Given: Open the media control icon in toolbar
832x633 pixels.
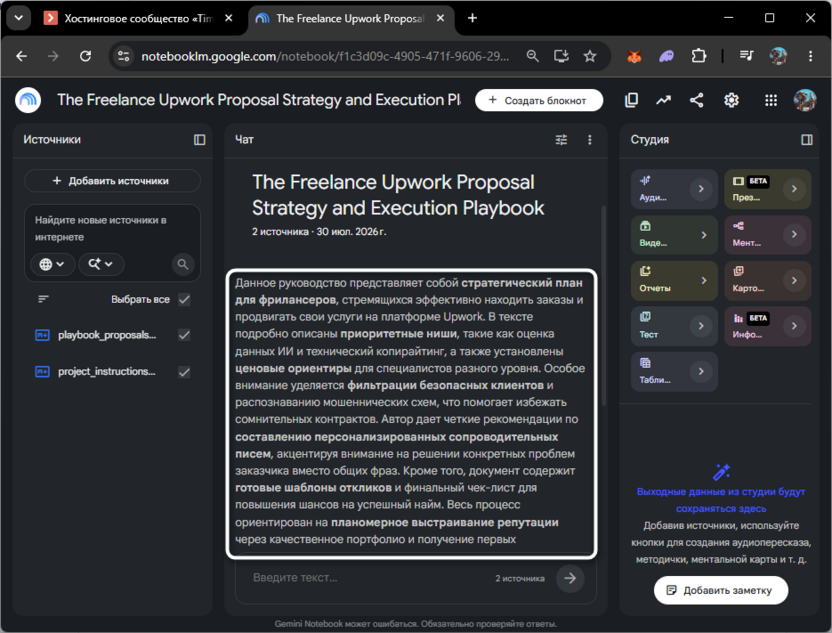Looking at the screenshot, I should pyautogui.click(x=746, y=56).
